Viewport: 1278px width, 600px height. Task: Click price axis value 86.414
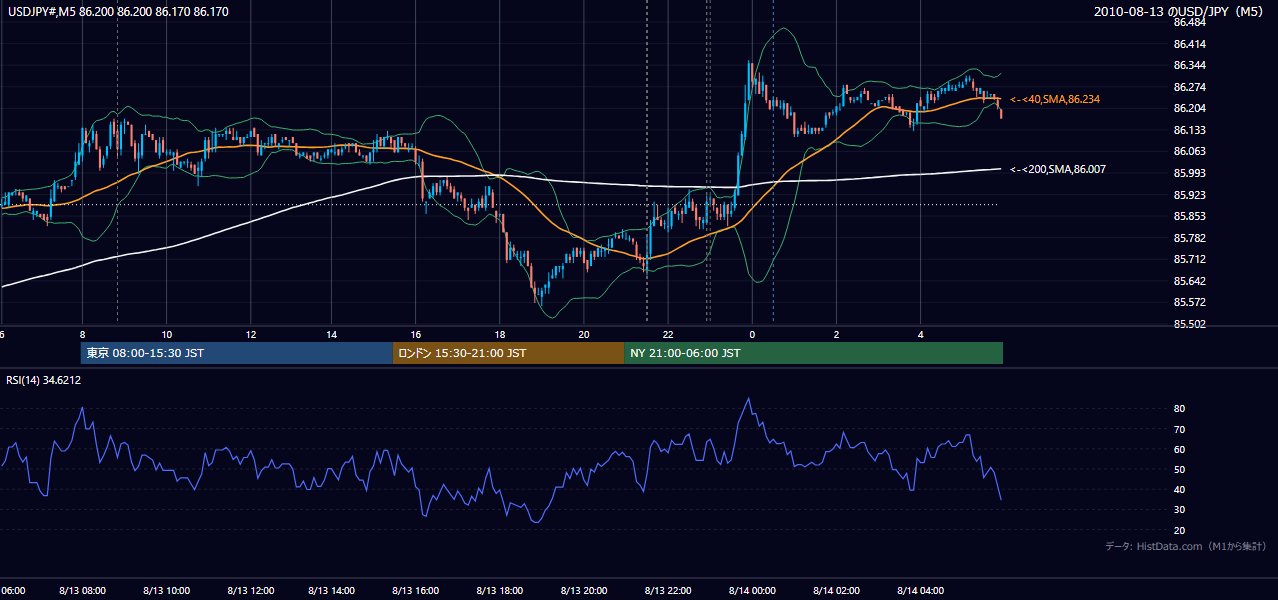(x=1191, y=44)
